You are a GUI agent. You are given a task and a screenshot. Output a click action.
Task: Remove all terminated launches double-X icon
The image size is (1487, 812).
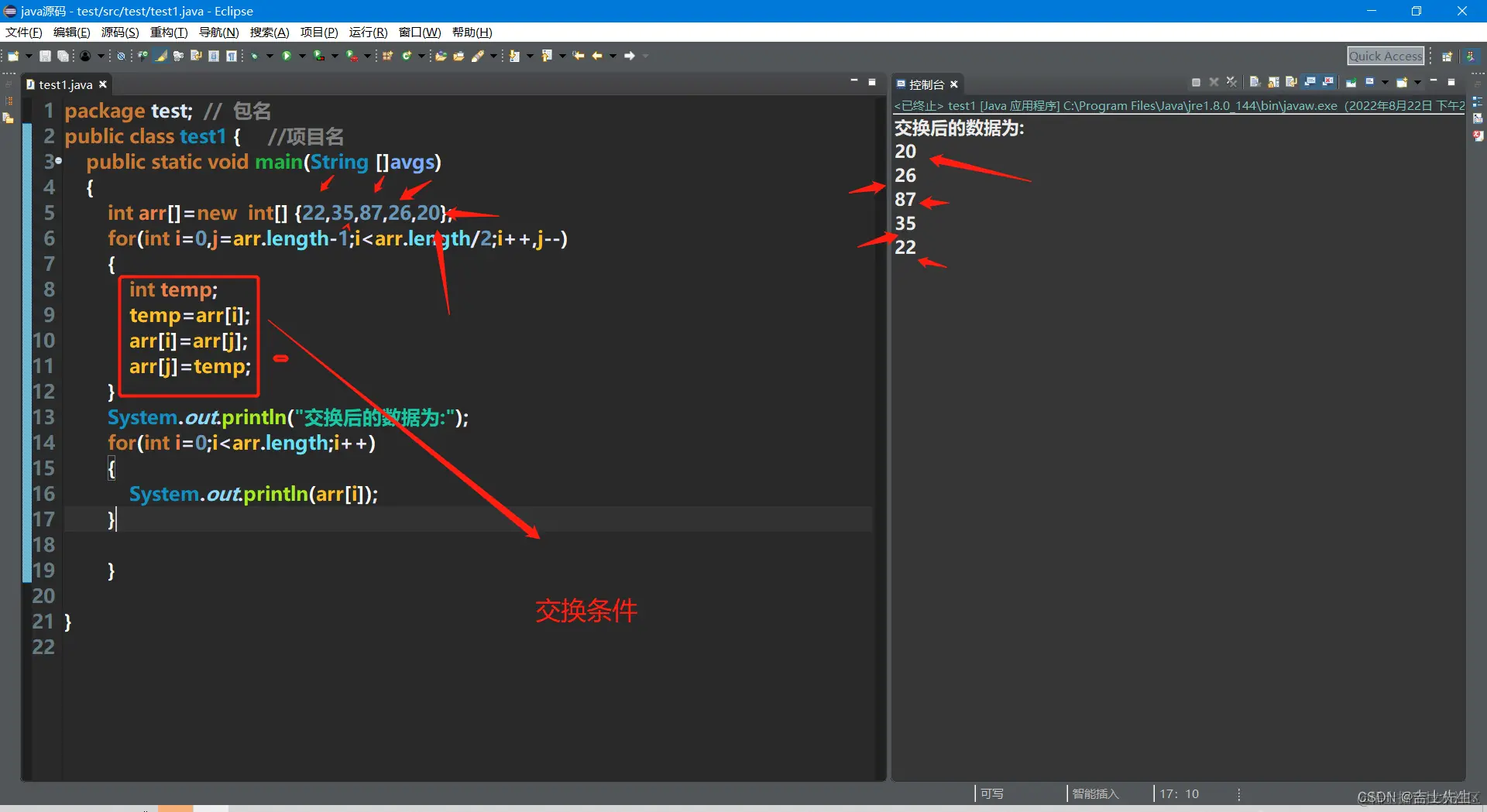pos(1231,82)
